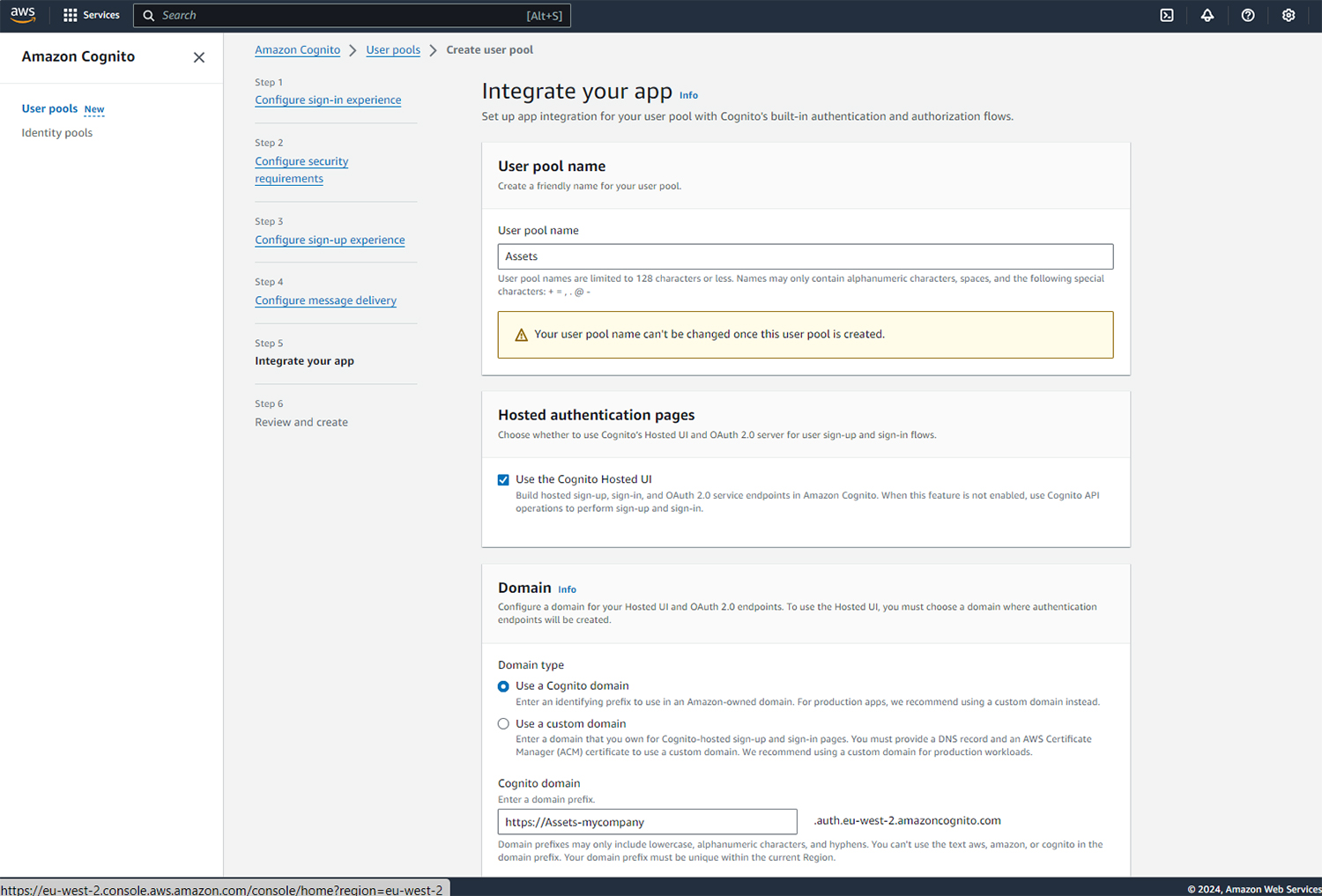
Task: Click the .auth.eu-west-2.amazoncognito.com suffix text
Action: pyautogui.click(x=907, y=820)
